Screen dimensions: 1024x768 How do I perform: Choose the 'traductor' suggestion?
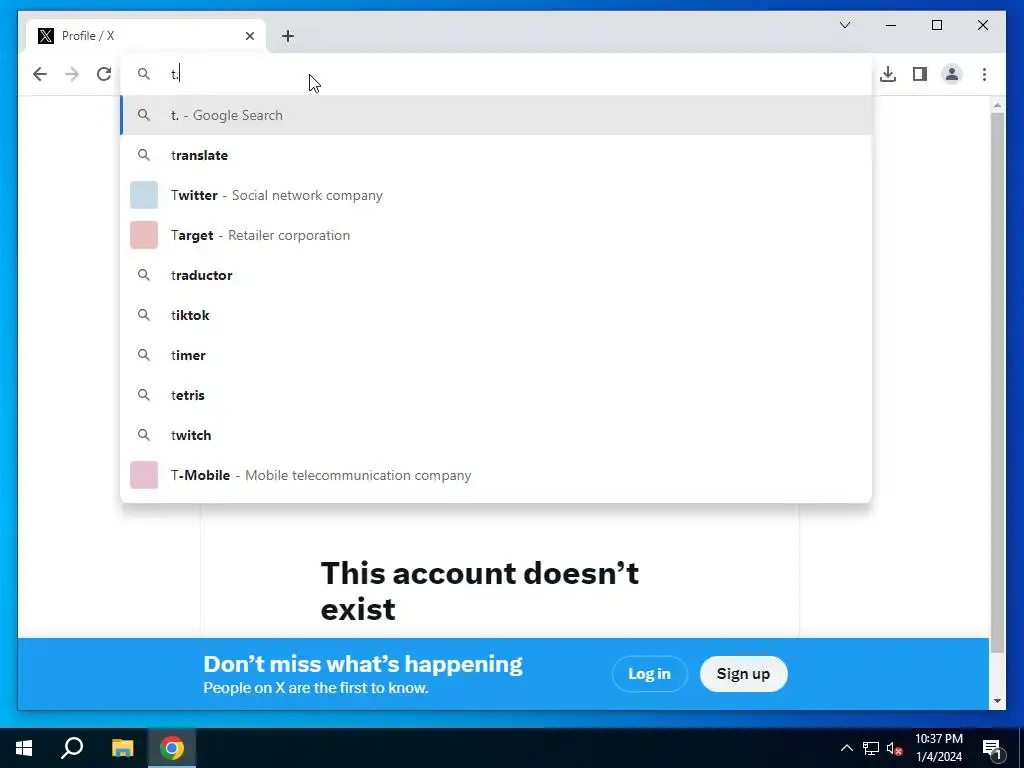point(496,275)
